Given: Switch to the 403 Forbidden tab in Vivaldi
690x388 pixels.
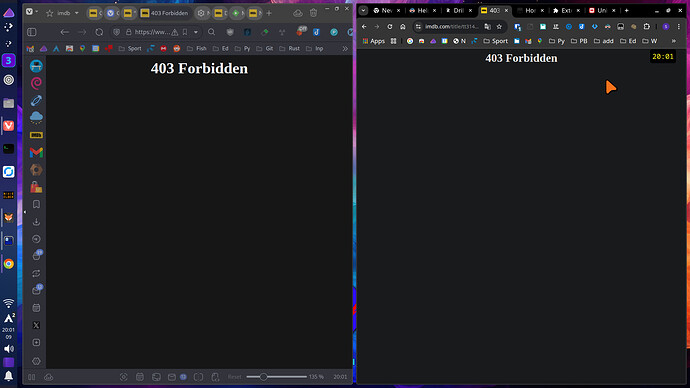Looking at the screenshot, I should [x=164, y=13].
